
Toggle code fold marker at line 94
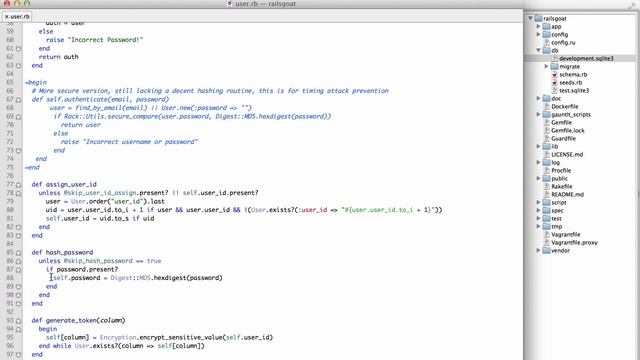[x=19, y=329]
